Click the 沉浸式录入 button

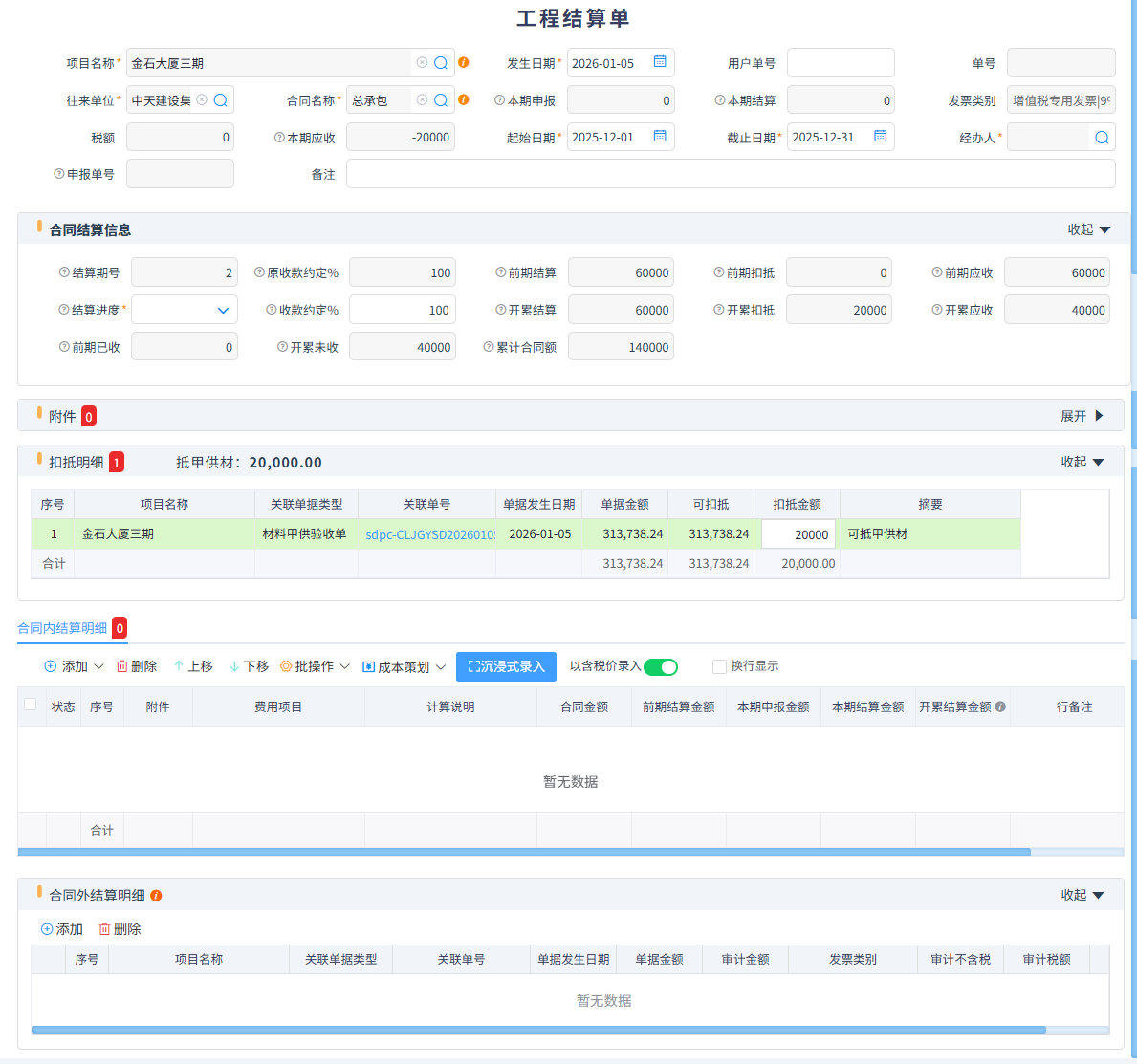click(506, 666)
